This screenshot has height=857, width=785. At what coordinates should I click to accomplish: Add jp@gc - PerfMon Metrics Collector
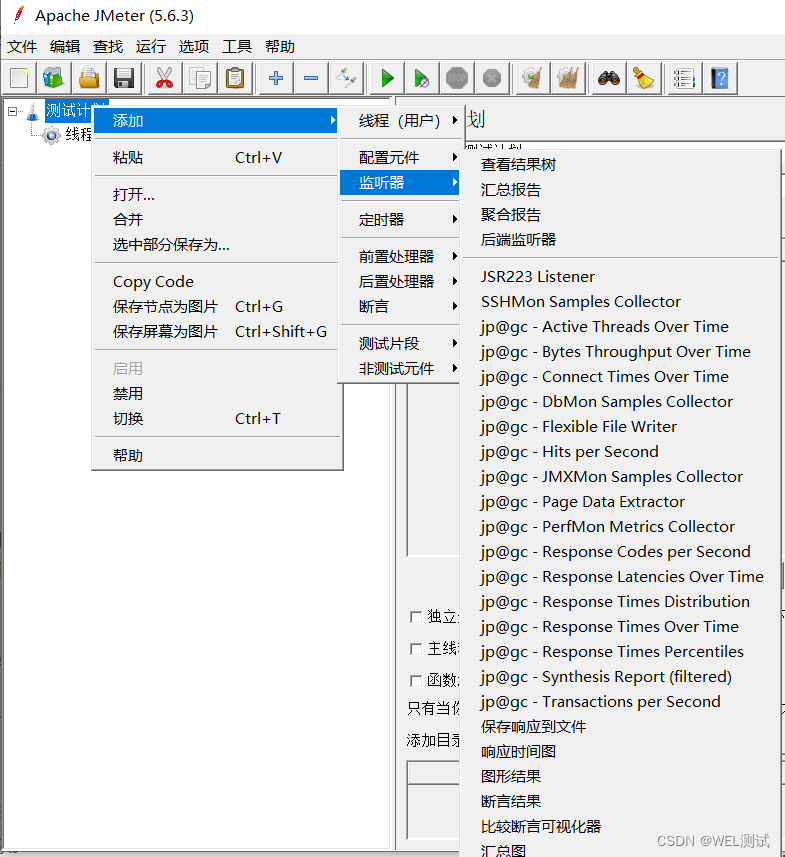620,526
